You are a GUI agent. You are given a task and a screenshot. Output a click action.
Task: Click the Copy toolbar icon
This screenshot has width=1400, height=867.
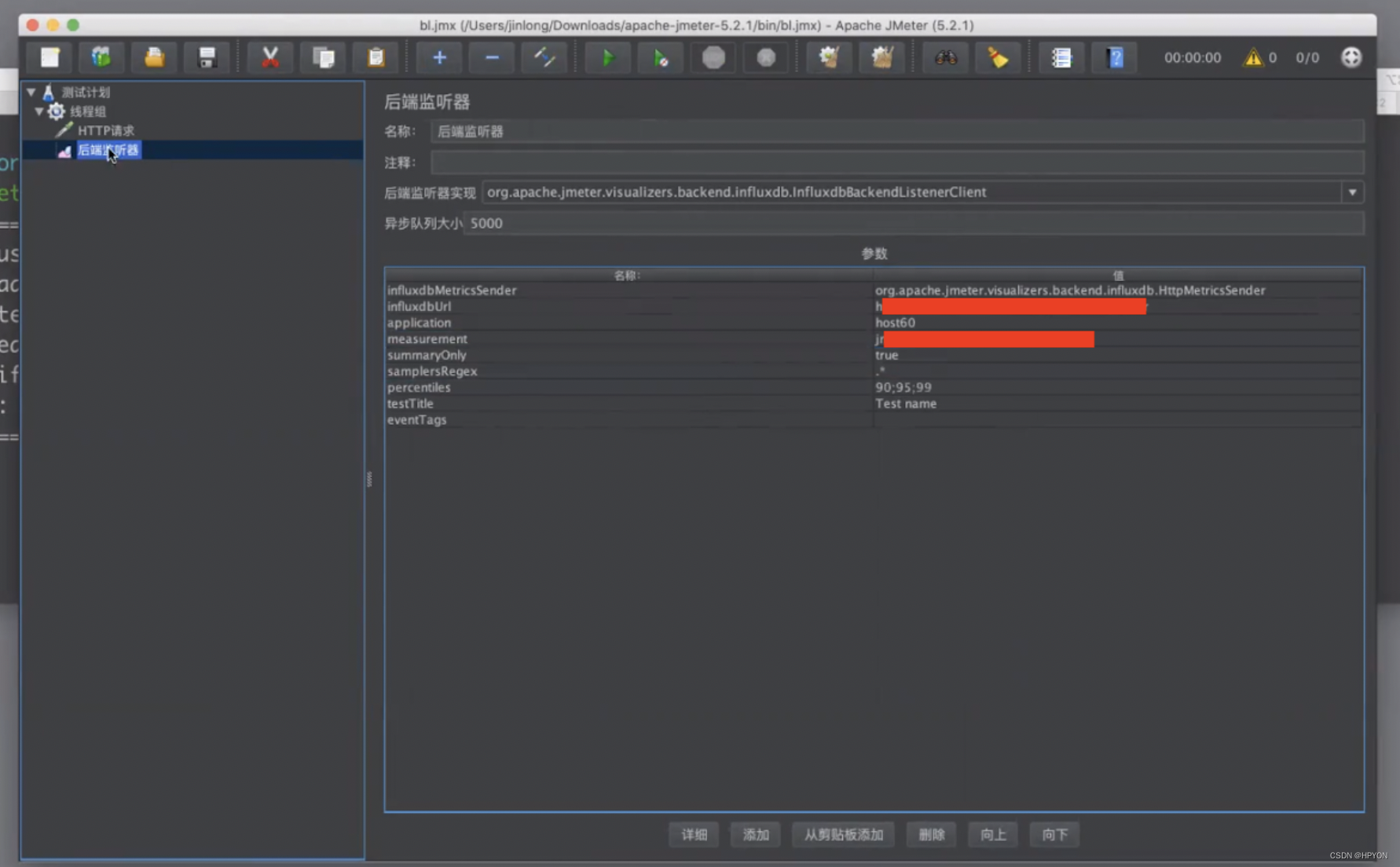[323, 57]
